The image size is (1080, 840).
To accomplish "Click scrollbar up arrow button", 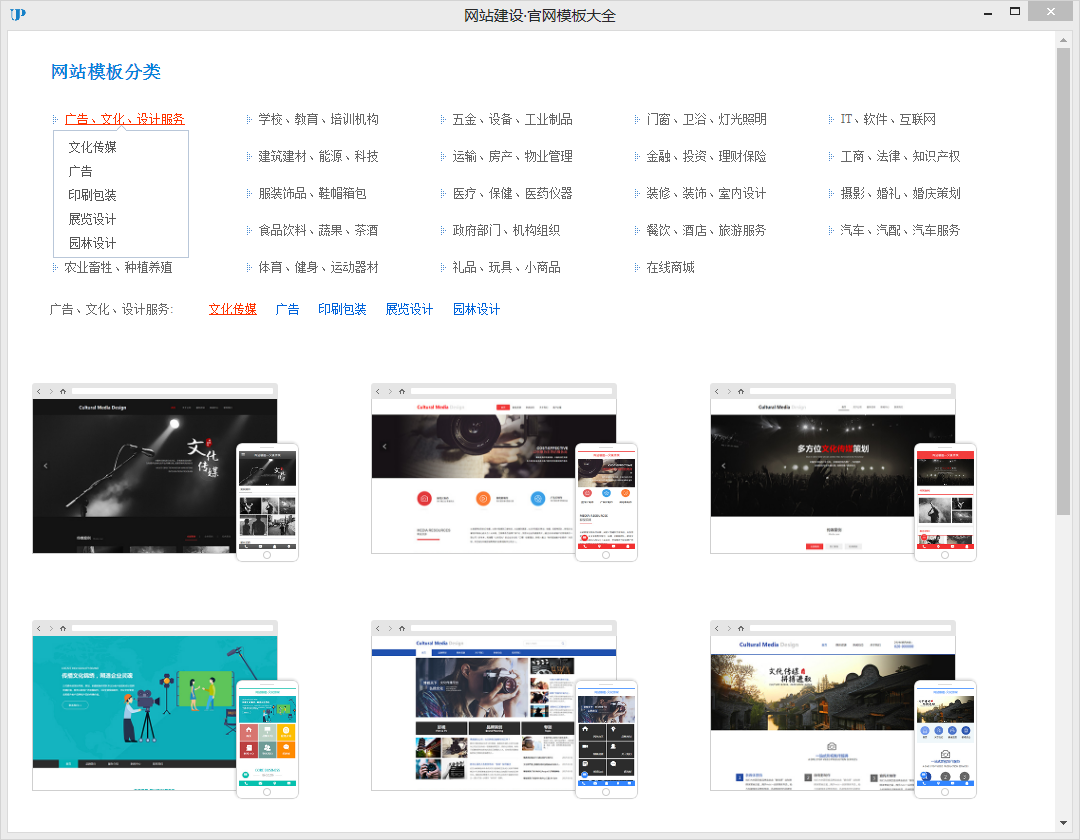I will point(1063,39).
